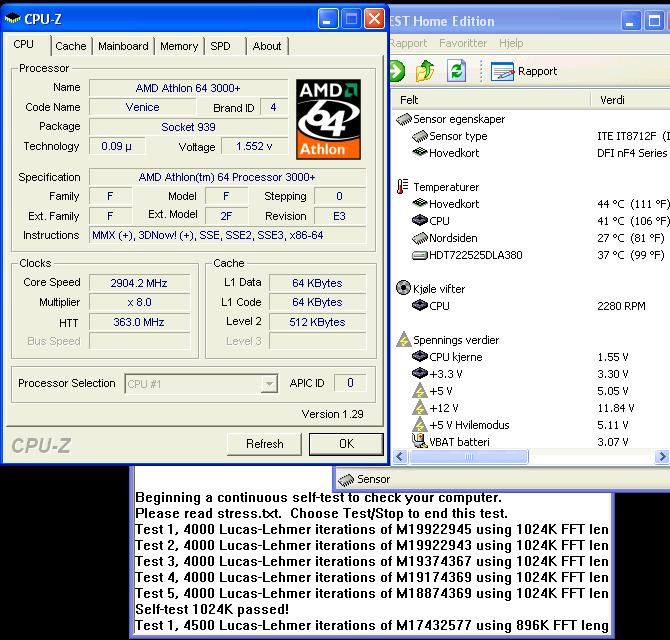
Task: Click the Code Name value Venice
Action: point(142,107)
